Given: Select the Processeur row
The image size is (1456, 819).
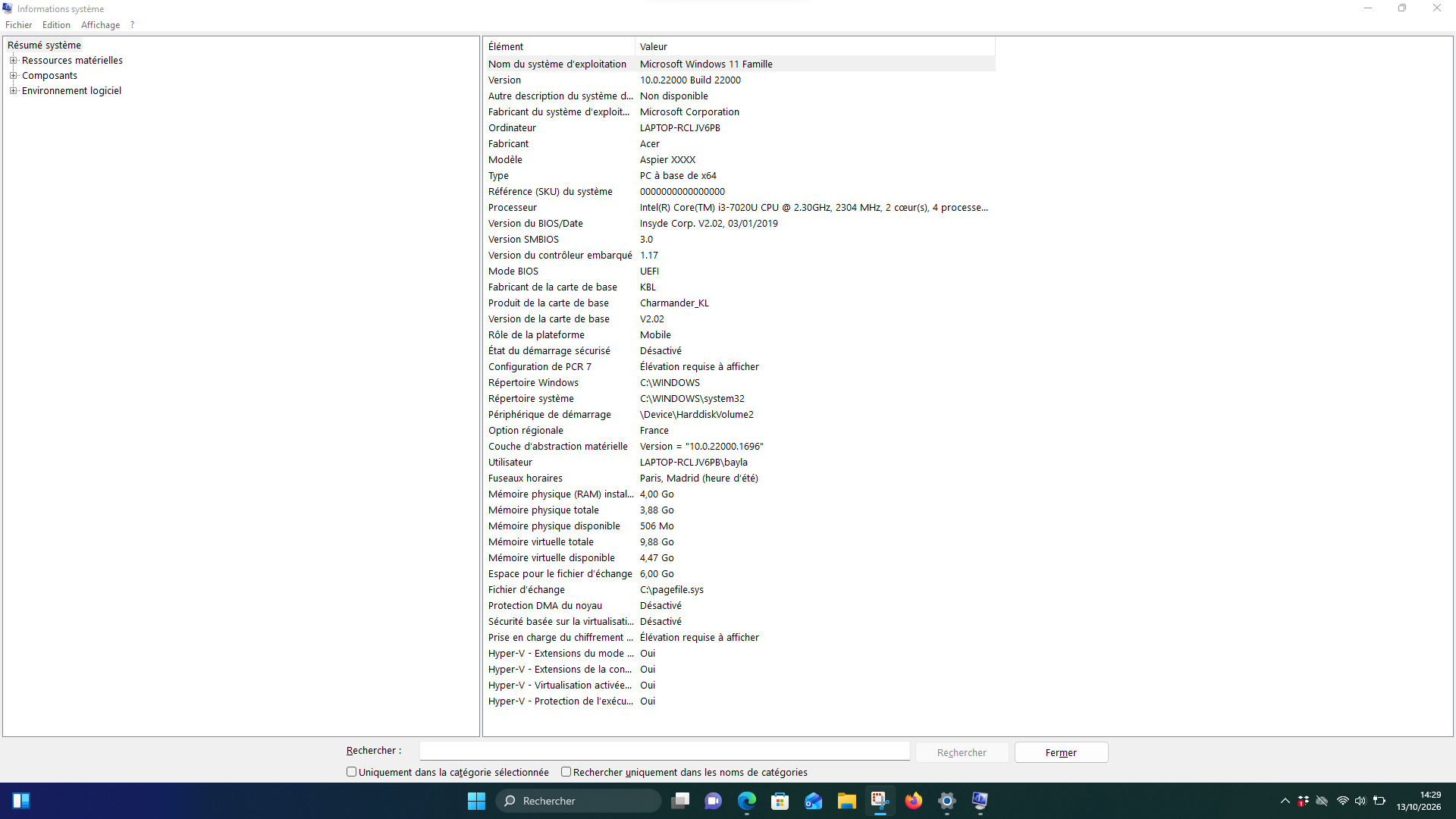Looking at the screenshot, I should [740, 208].
